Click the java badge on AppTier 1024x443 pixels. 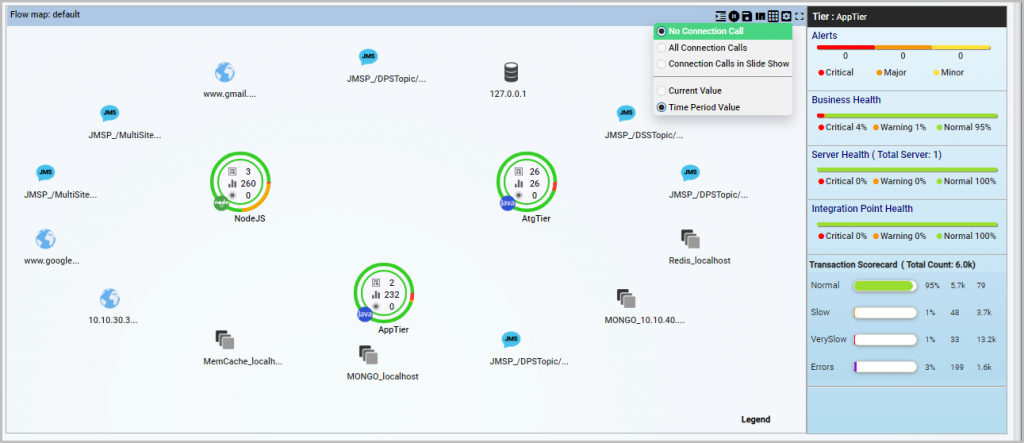point(364,314)
